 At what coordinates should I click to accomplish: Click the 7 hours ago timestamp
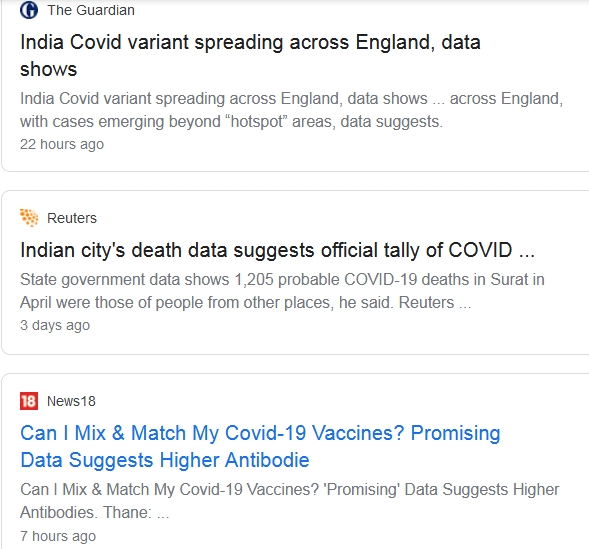coord(58,536)
